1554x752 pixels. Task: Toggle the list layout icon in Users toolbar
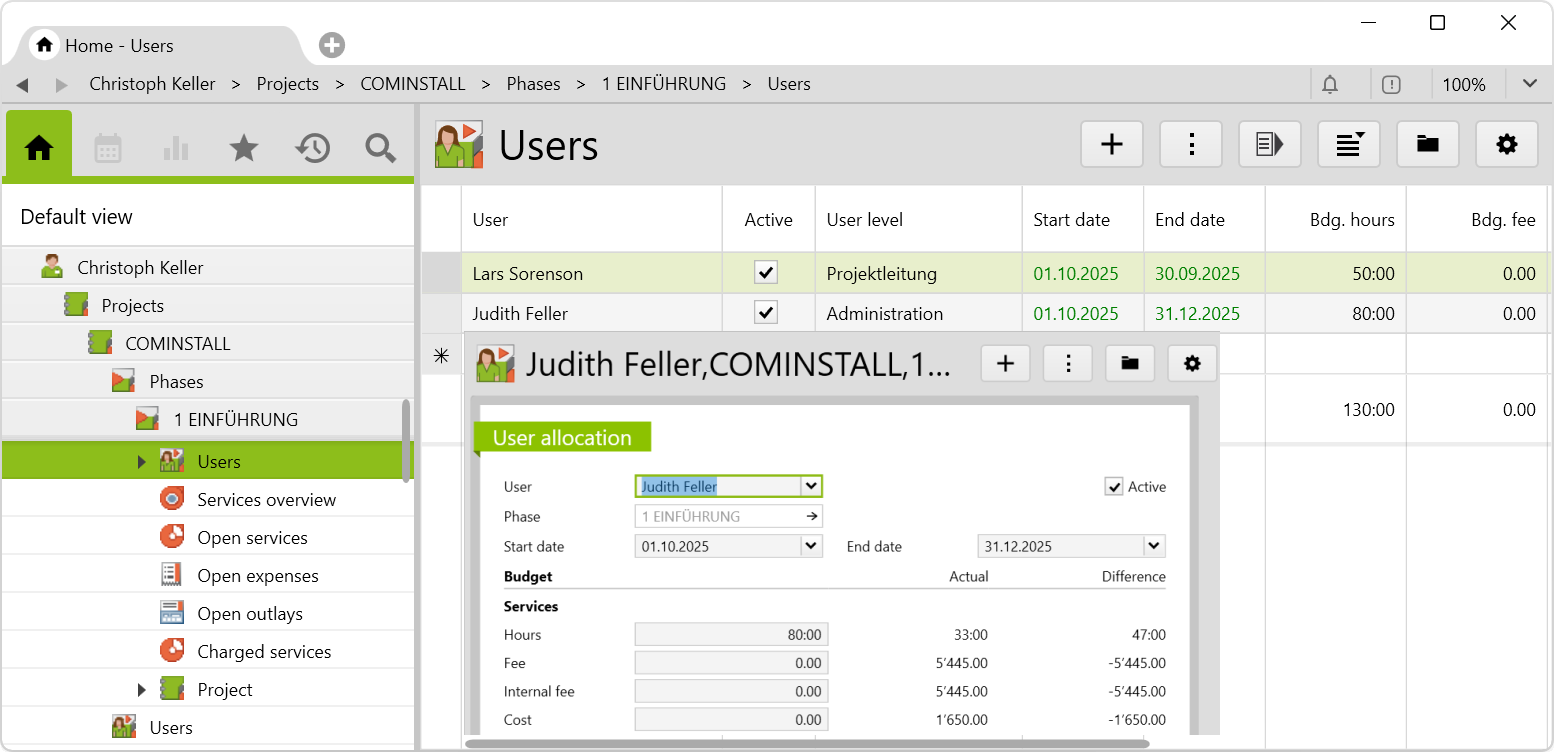tap(1348, 145)
